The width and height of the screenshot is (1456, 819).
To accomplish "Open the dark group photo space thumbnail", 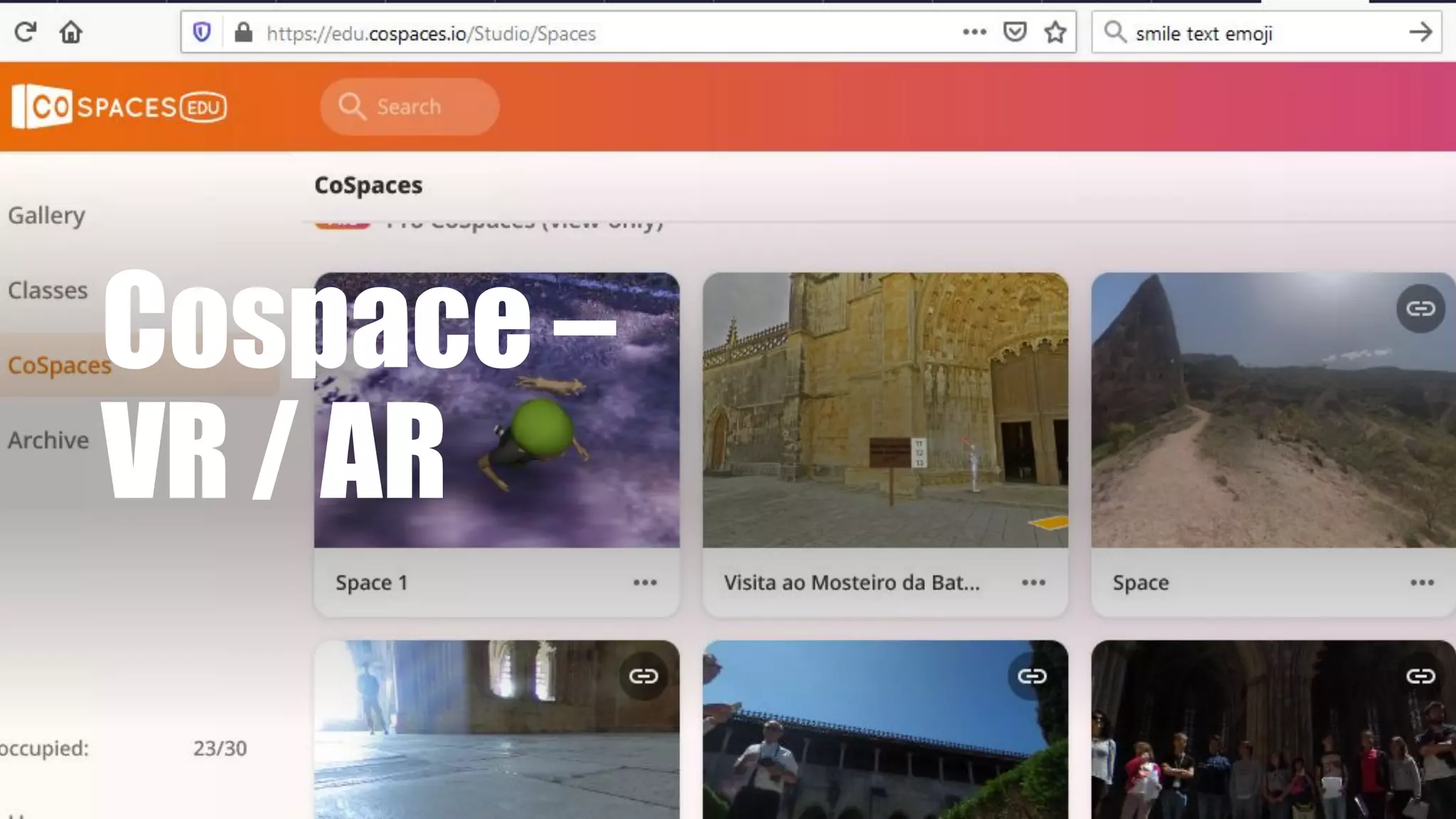I will click(x=1273, y=729).
